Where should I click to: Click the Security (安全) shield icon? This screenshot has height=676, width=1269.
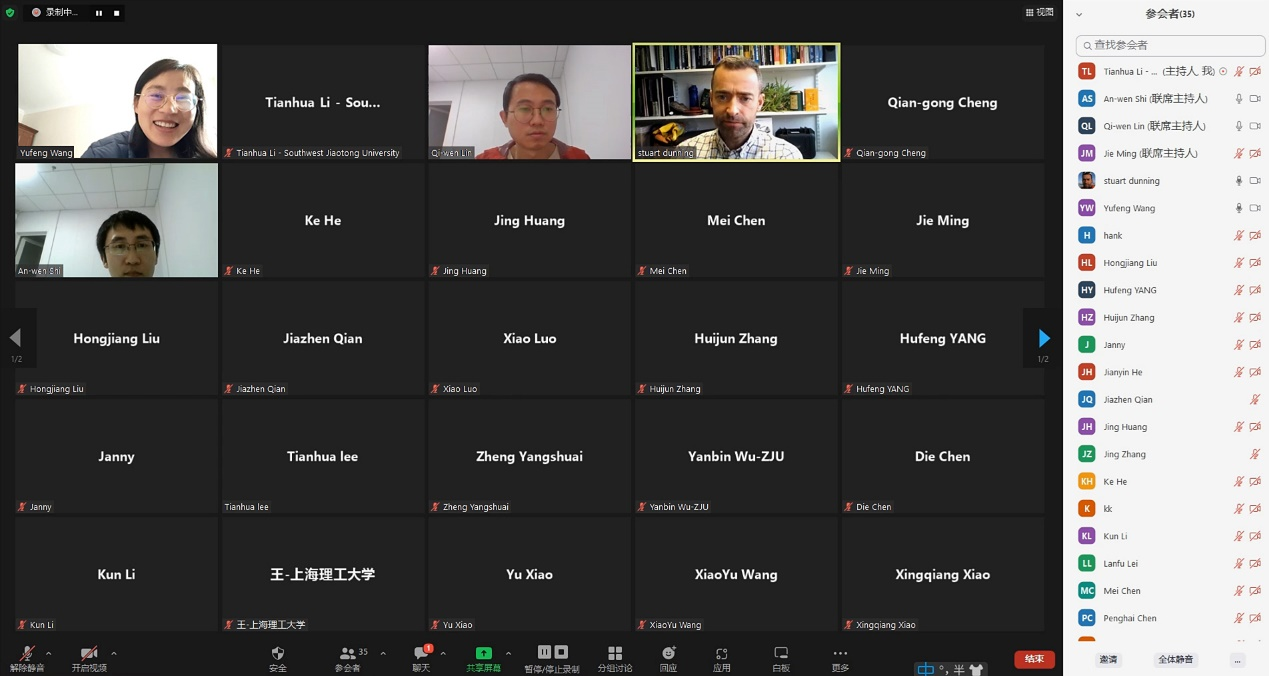click(x=278, y=653)
